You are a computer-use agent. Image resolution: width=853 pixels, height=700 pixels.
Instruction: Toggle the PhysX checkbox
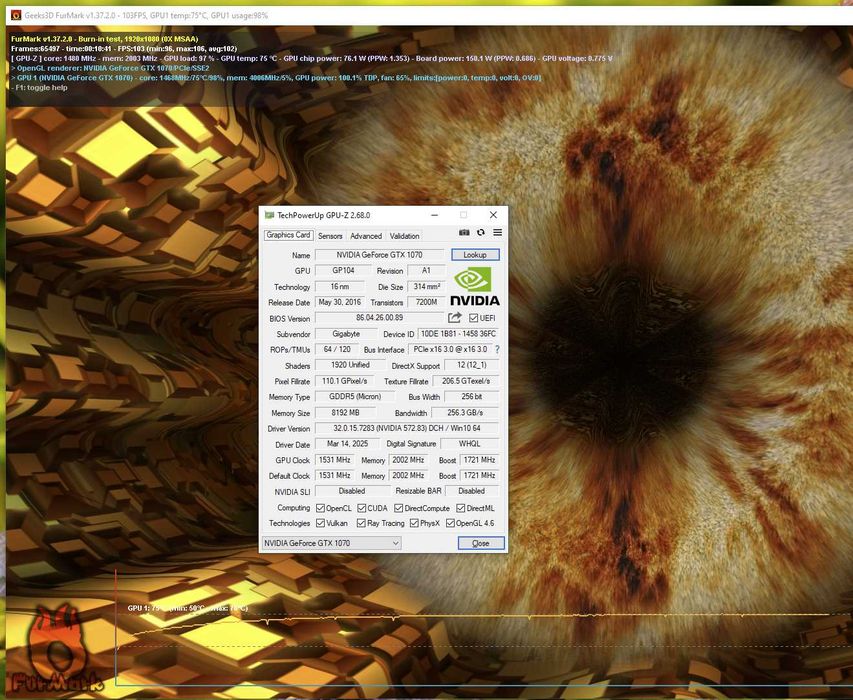pos(414,523)
